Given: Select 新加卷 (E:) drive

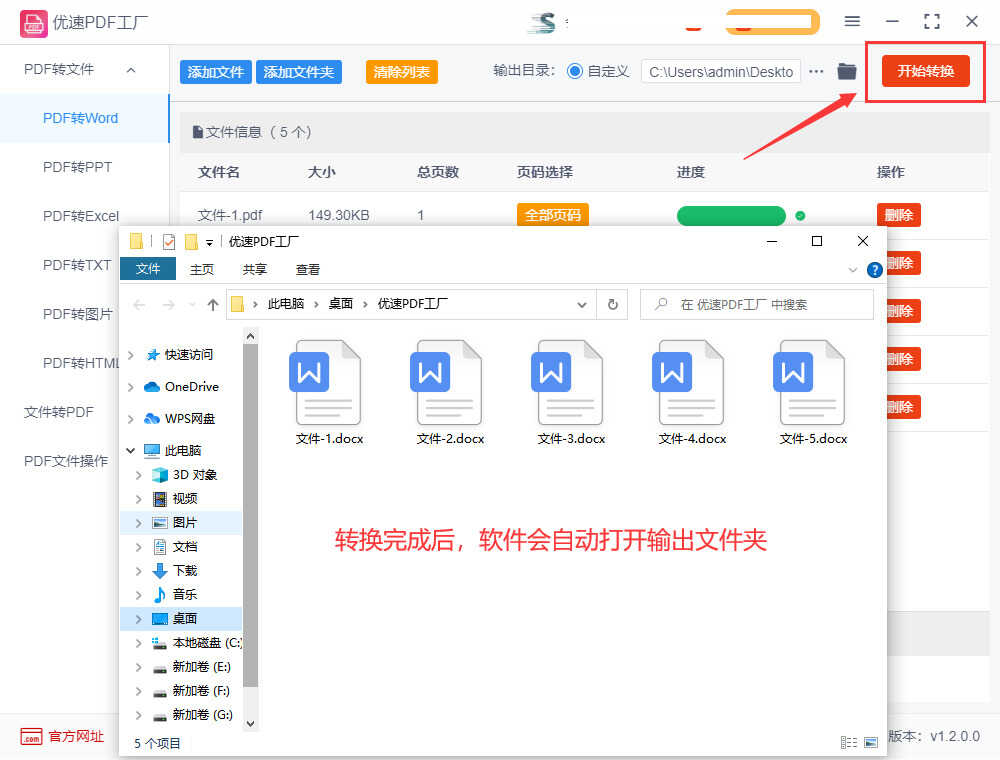Looking at the screenshot, I should coord(202,667).
